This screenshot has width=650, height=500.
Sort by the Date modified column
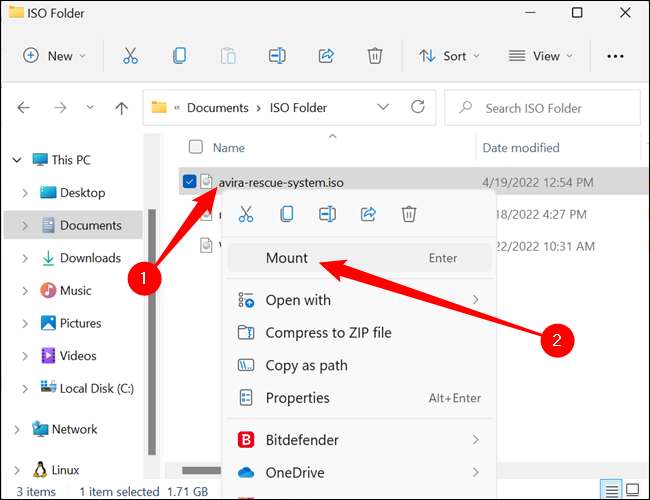coord(521,147)
